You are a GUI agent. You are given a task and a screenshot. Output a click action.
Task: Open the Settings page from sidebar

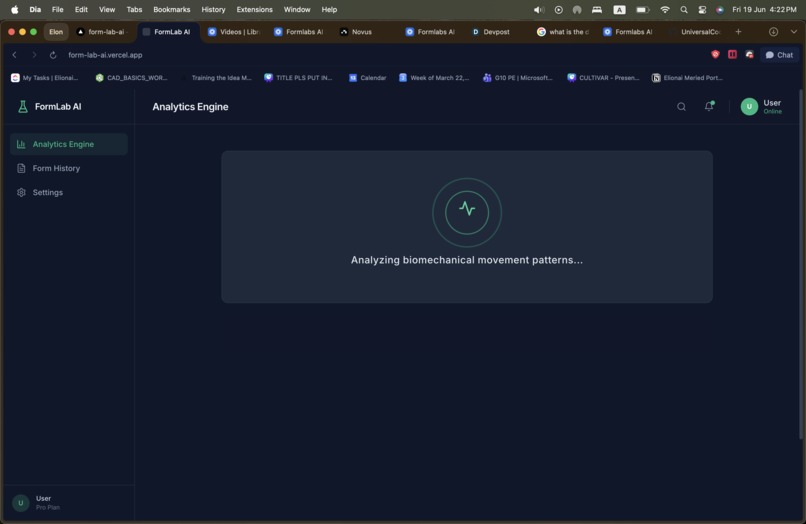tap(69, 192)
